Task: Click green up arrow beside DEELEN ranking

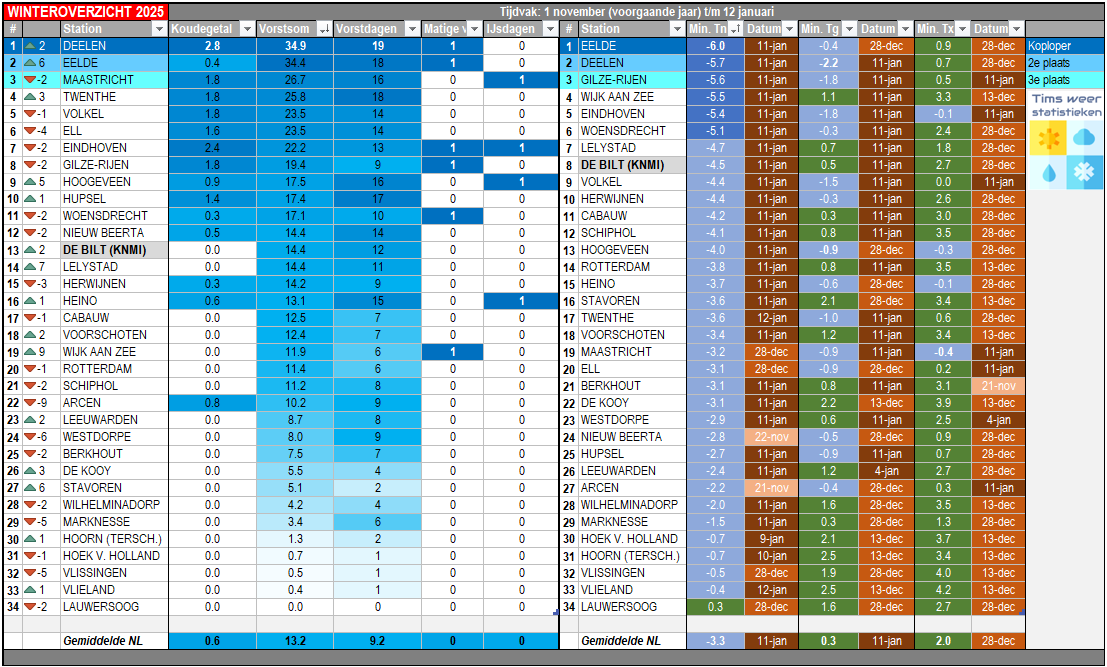Action: [x=30, y=46]
